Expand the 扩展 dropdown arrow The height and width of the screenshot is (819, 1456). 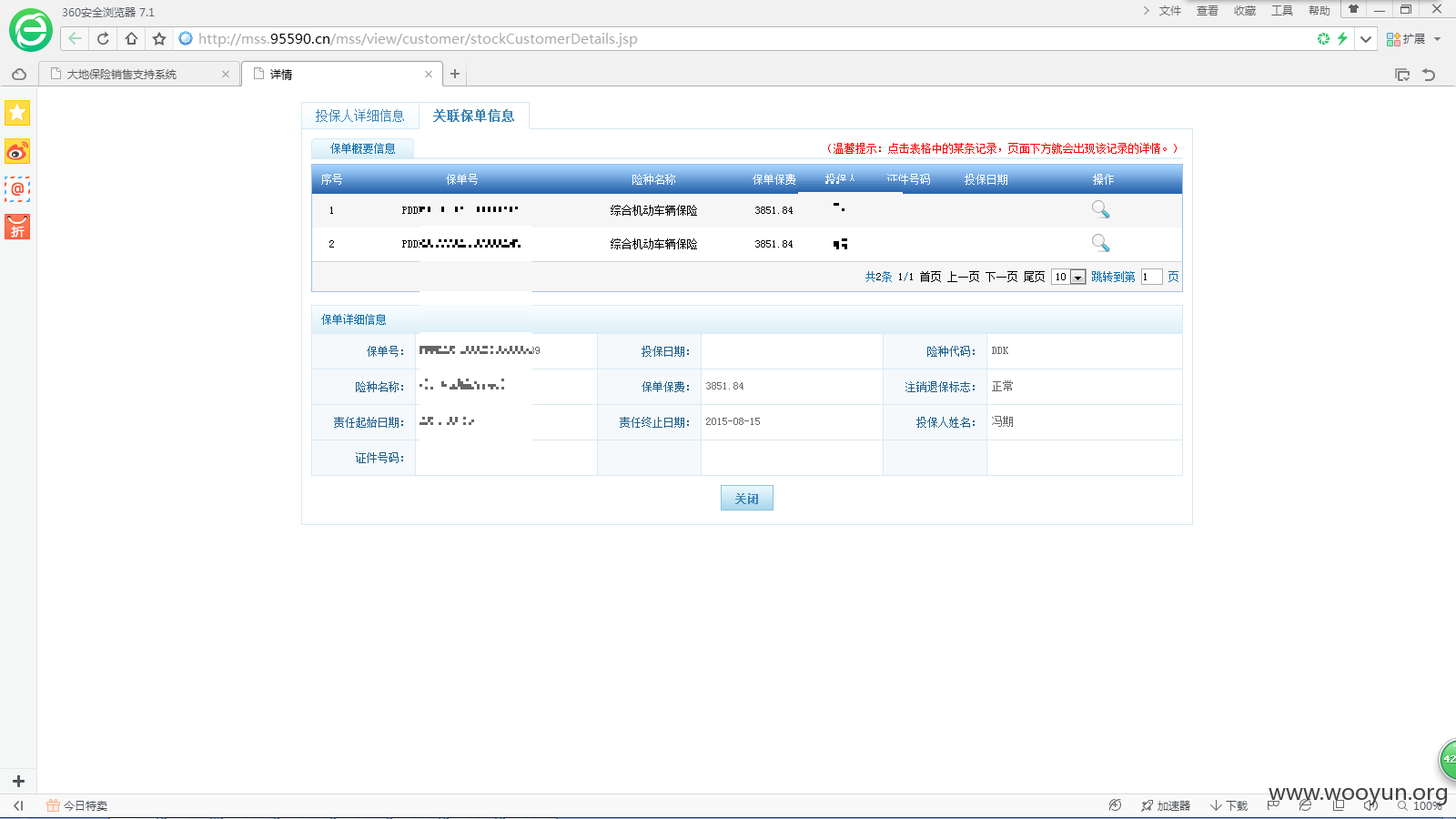point(1437,39)
